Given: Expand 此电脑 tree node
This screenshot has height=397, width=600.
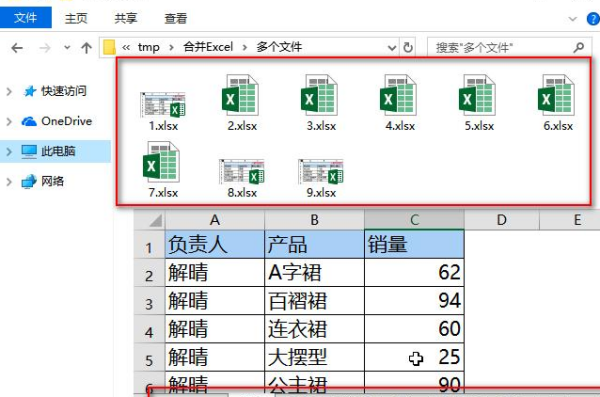Looking at the screenshot, I should point(9,152).
